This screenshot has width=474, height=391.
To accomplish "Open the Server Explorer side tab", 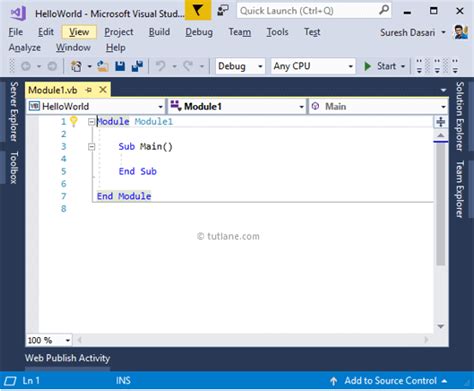I will pyautogui.click(x=13, y=112).
